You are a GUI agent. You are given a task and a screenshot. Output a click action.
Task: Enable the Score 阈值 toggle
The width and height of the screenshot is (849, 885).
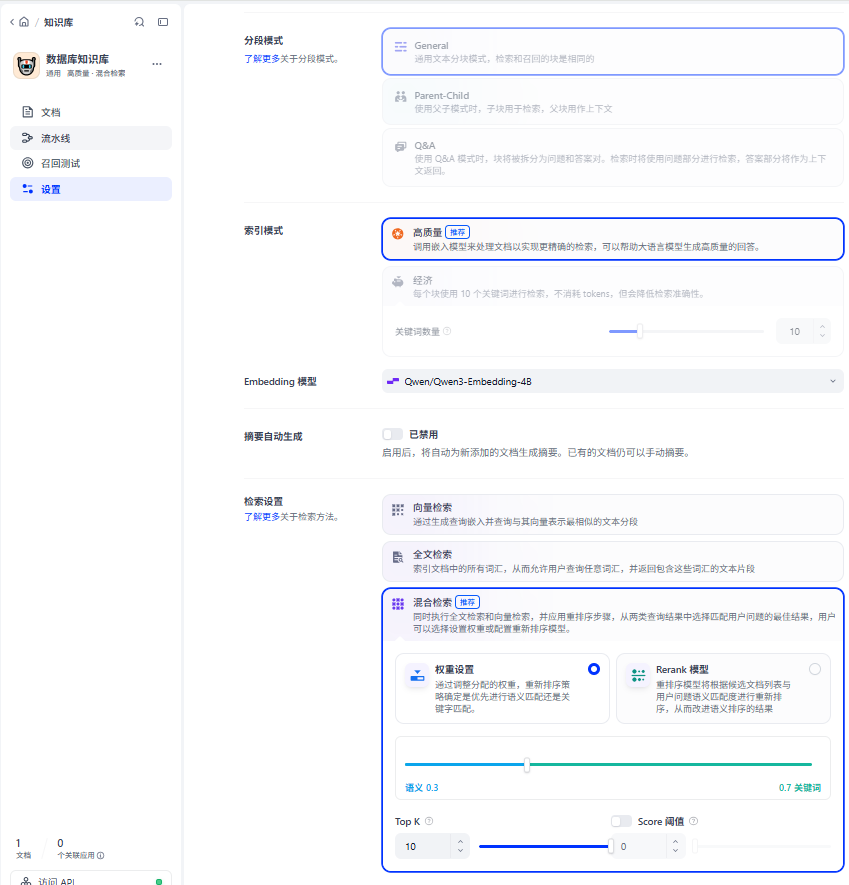tap(621, 821)
